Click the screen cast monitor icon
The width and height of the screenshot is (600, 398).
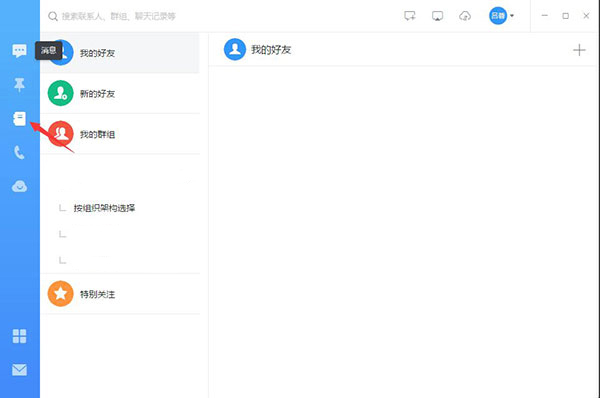point(437,16)
